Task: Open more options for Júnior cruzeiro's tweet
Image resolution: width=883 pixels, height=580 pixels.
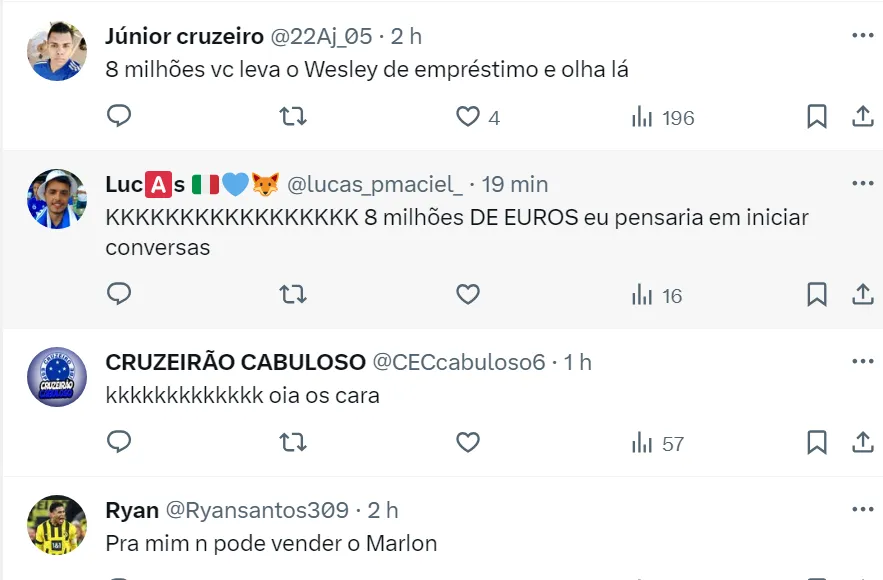Action: click(x=862, y=36)
